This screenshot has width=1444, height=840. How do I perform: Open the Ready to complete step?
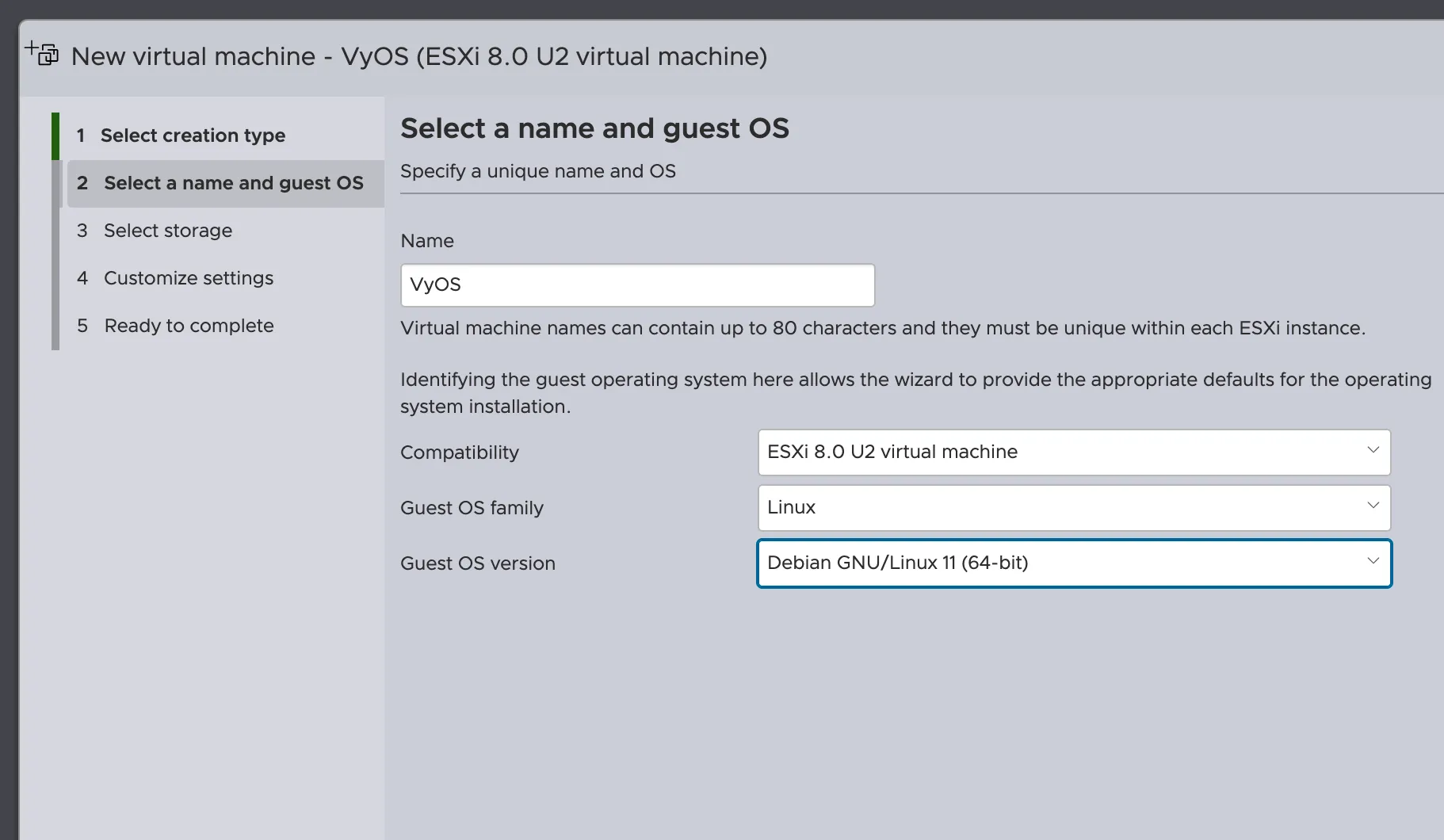click(x=188, y=326)
